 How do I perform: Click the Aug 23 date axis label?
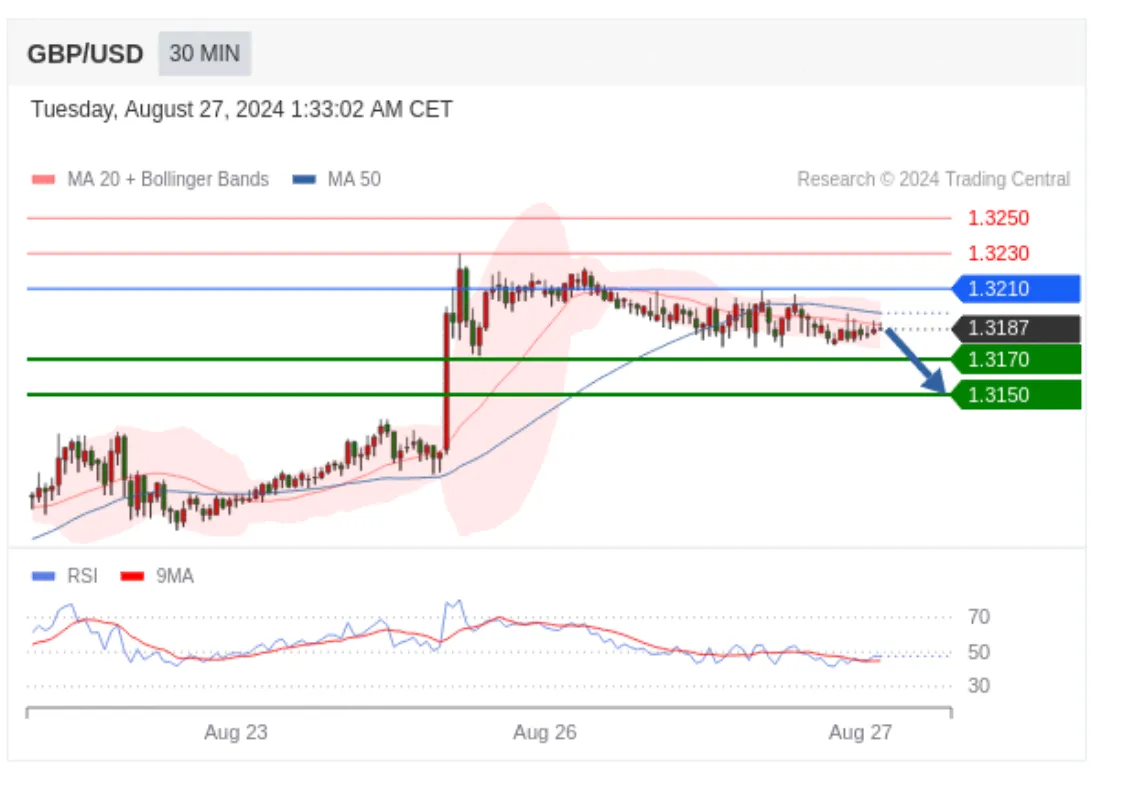point(236,732)
